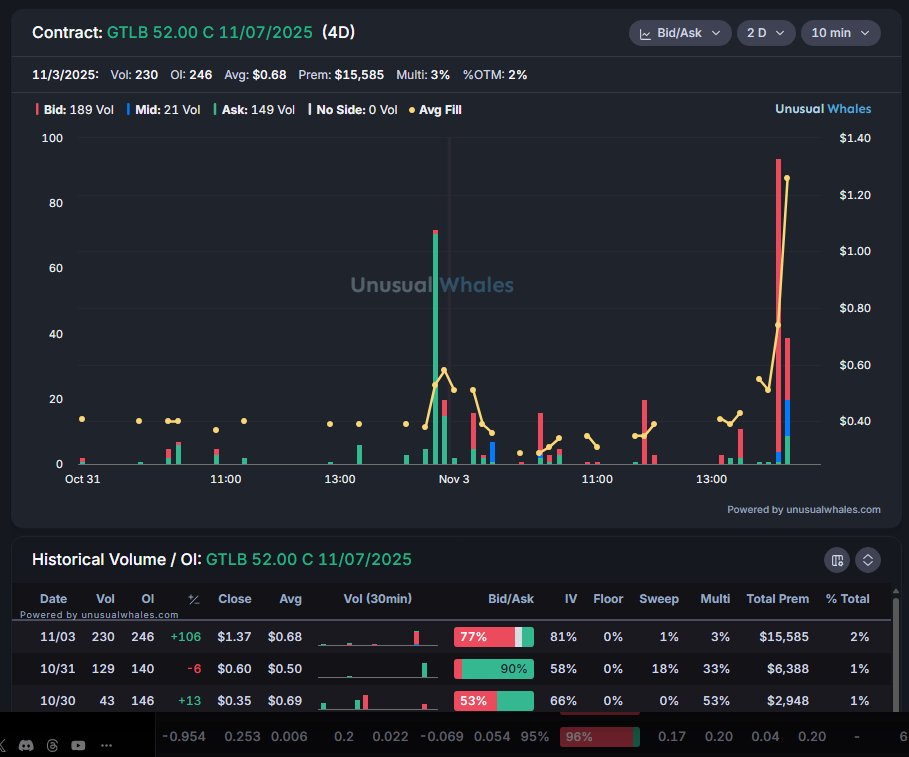Click the +13 OI change value
This screenshot has width=909, height=757.
tap(190, 701)
